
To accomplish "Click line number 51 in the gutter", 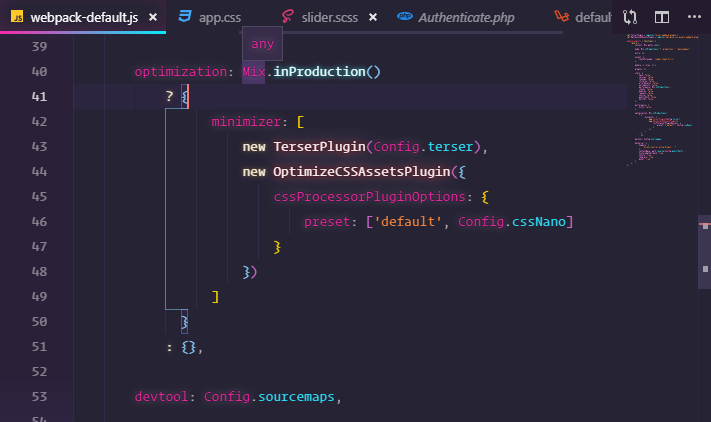I will [x=39, y=347].
